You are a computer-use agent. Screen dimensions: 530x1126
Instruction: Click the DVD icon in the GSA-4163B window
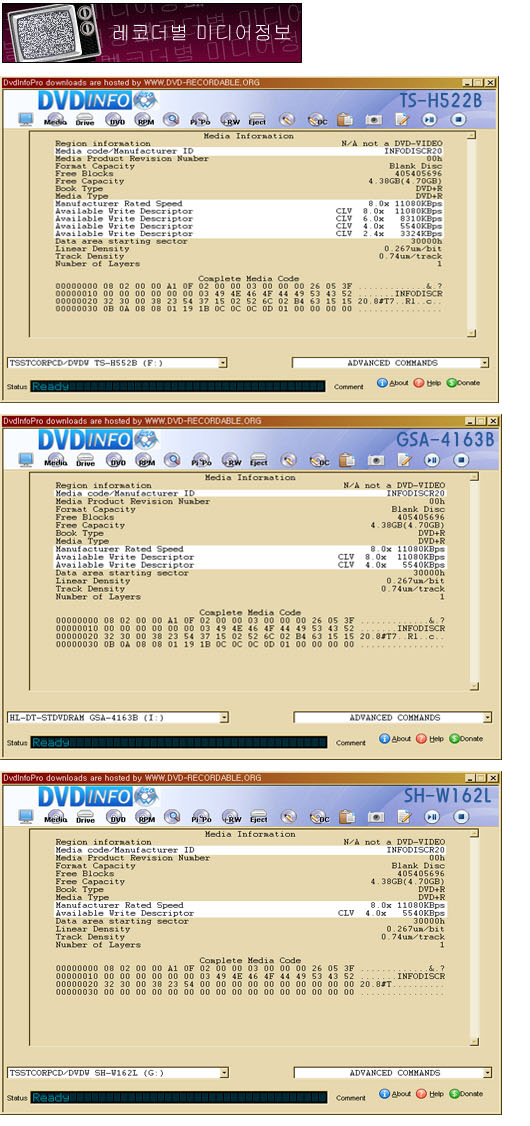[x=116, y=459]
